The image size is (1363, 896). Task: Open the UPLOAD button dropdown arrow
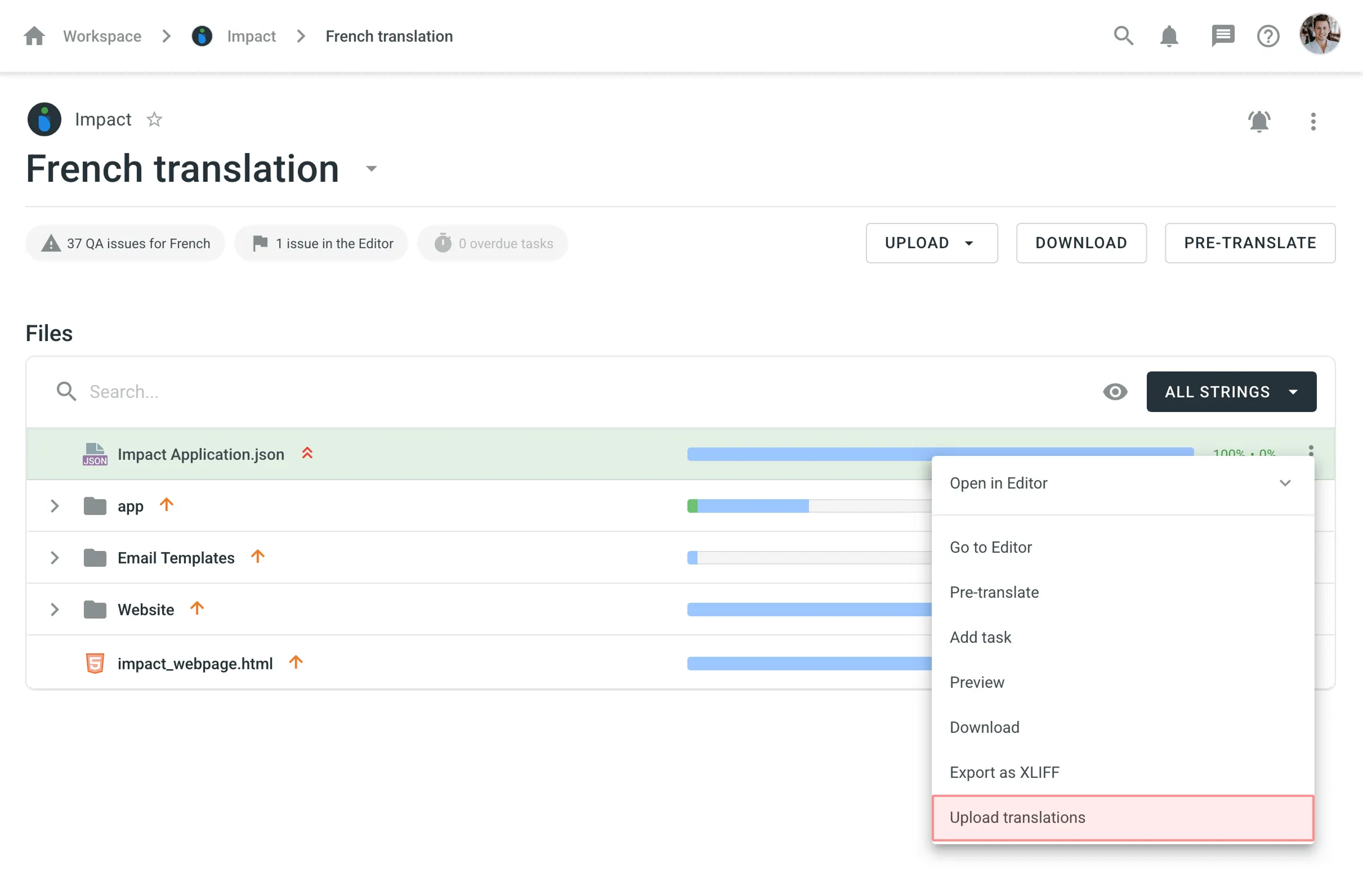pos(969,243)
